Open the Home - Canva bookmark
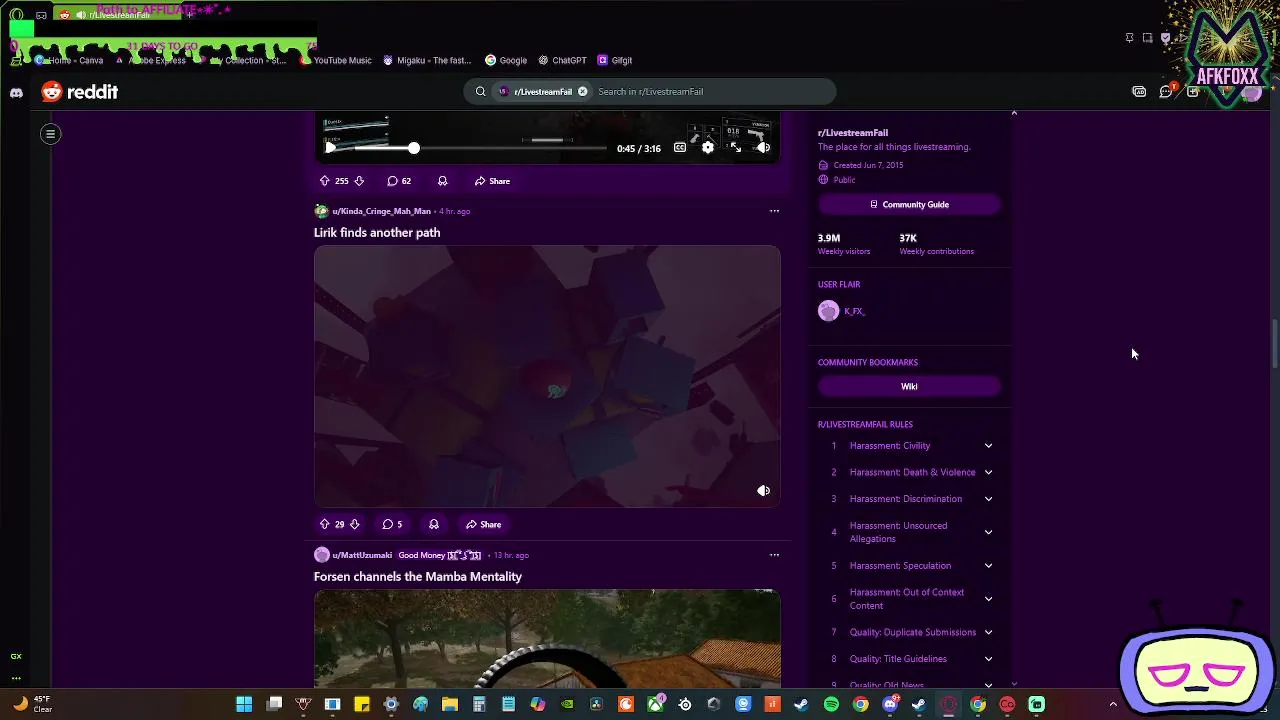The width and height of the screenshot is (1280, 720). coord(70,60)
